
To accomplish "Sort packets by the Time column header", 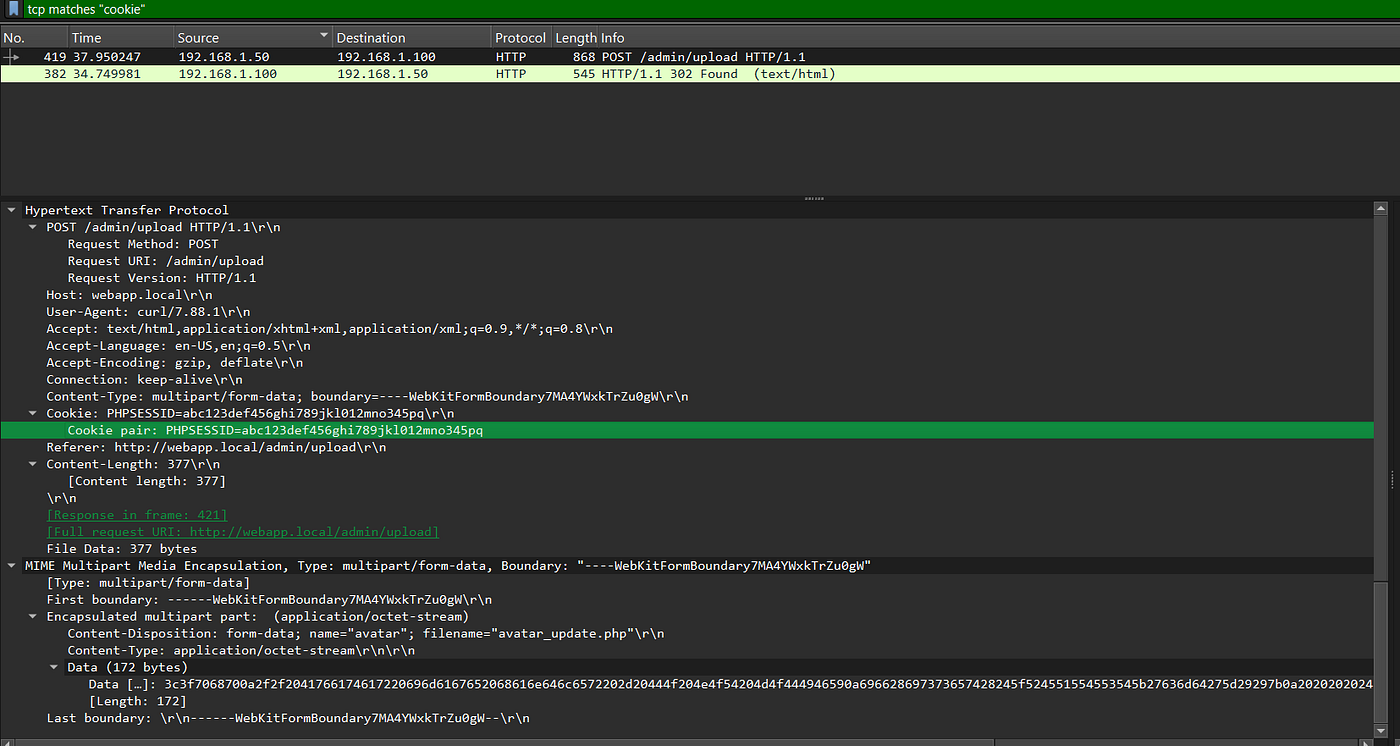I will pos(119,38).
